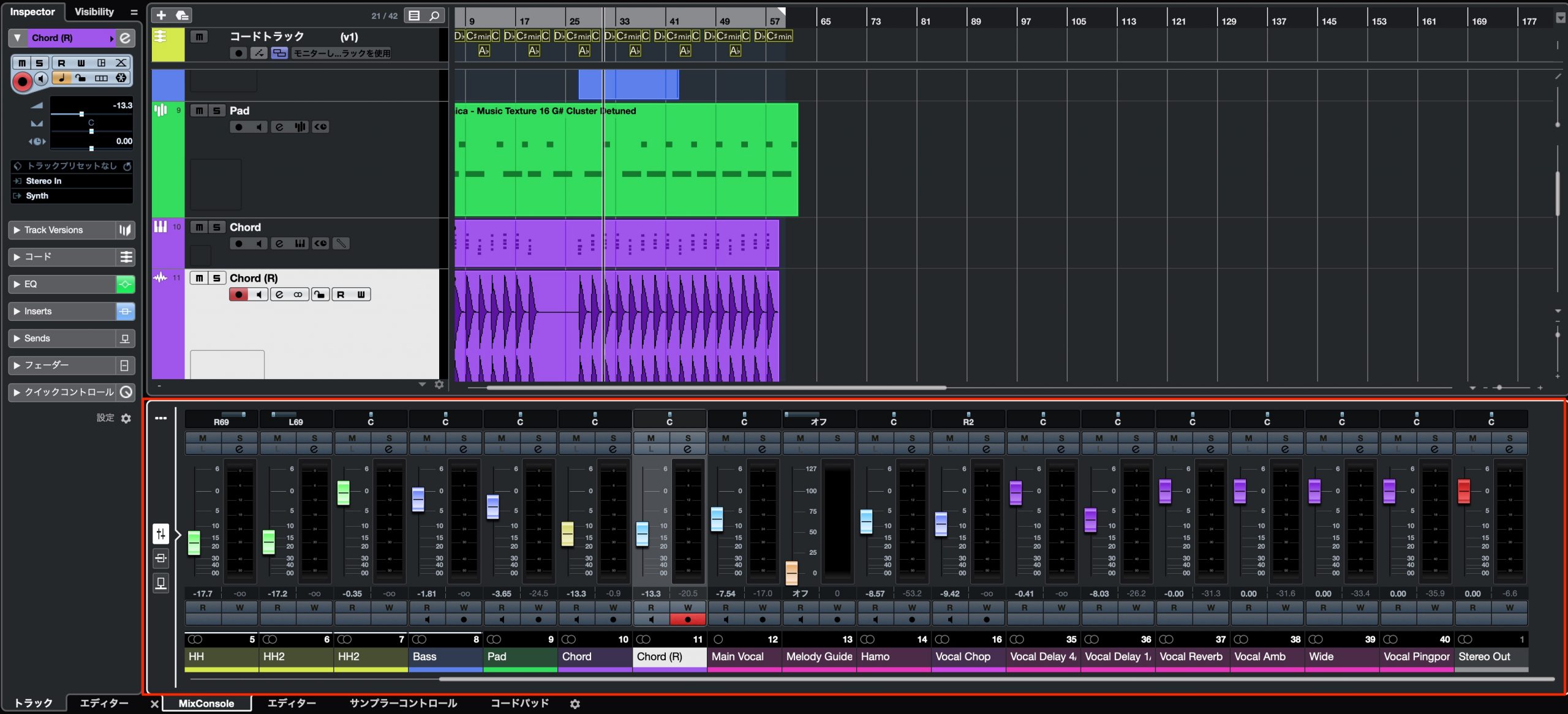Screen dimensions: 1568x714
Task: Open Chord (R) track channel settings e icon
Action: pos(279,295)
